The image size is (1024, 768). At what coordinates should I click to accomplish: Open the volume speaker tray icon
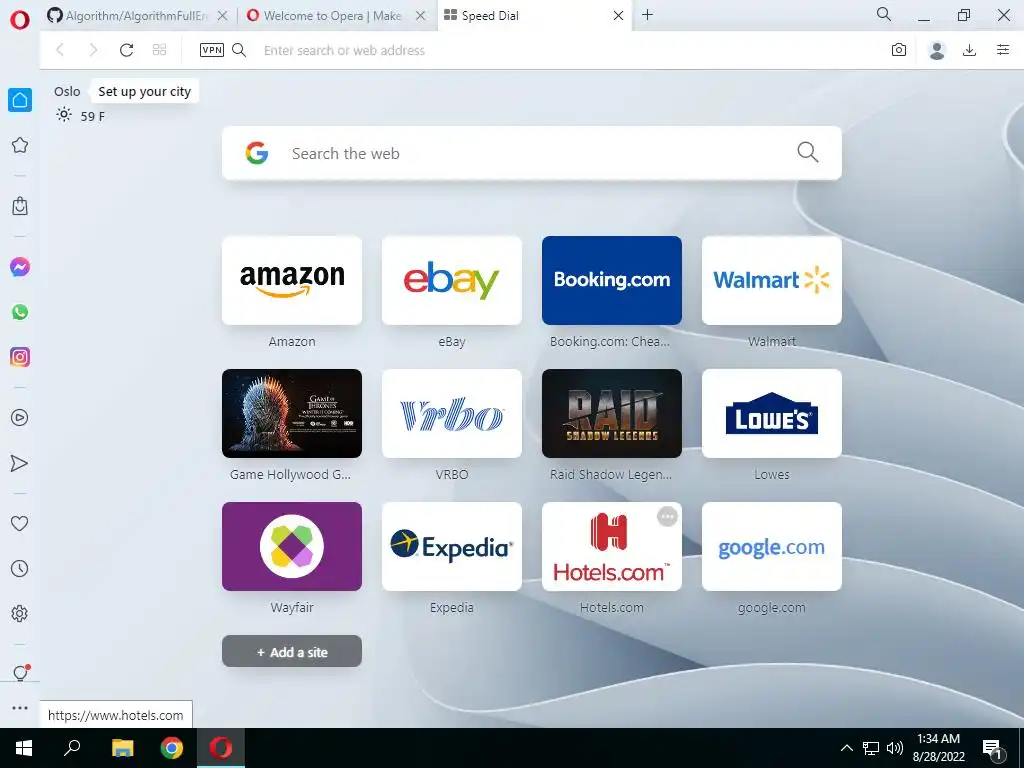pyautogui.click(x=895, y=748)
